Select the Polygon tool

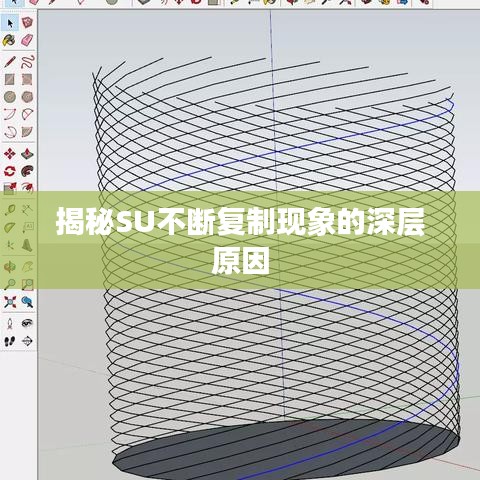click(x=27, y=97)
